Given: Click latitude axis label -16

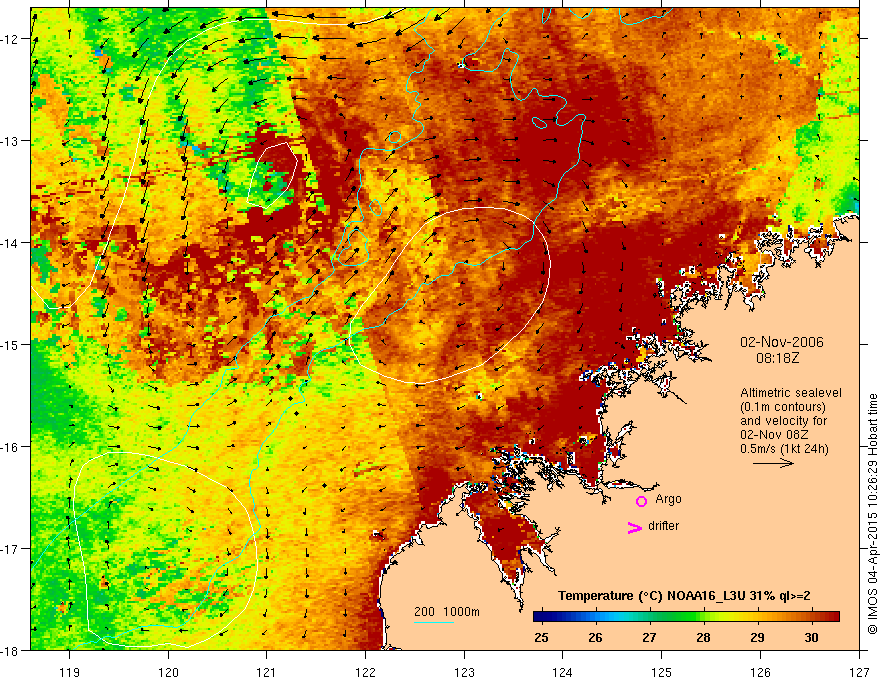Looking at the screenshot, I should (10, 447).
